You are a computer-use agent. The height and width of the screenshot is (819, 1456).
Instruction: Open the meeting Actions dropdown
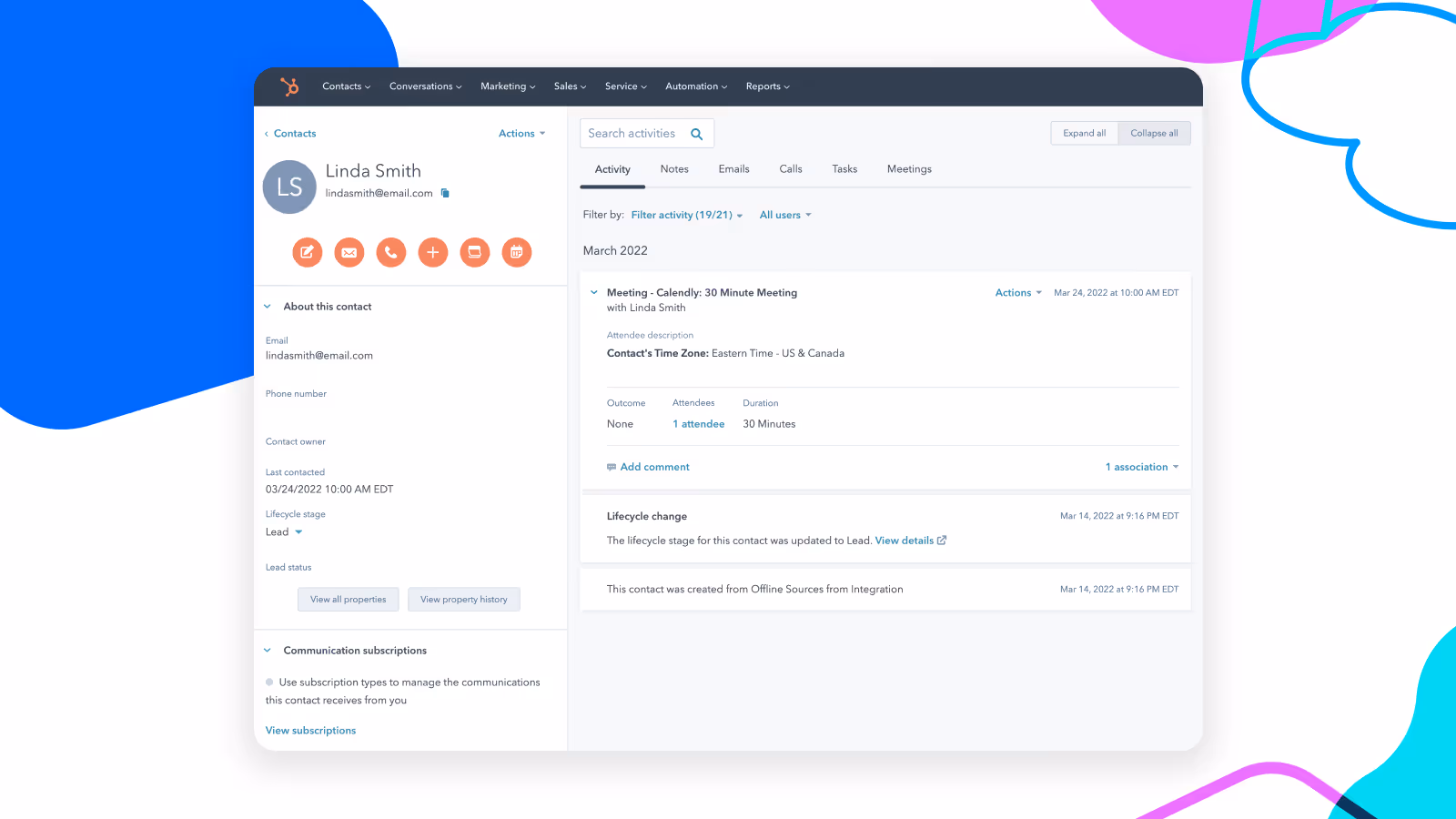[x=1018, y=293]
